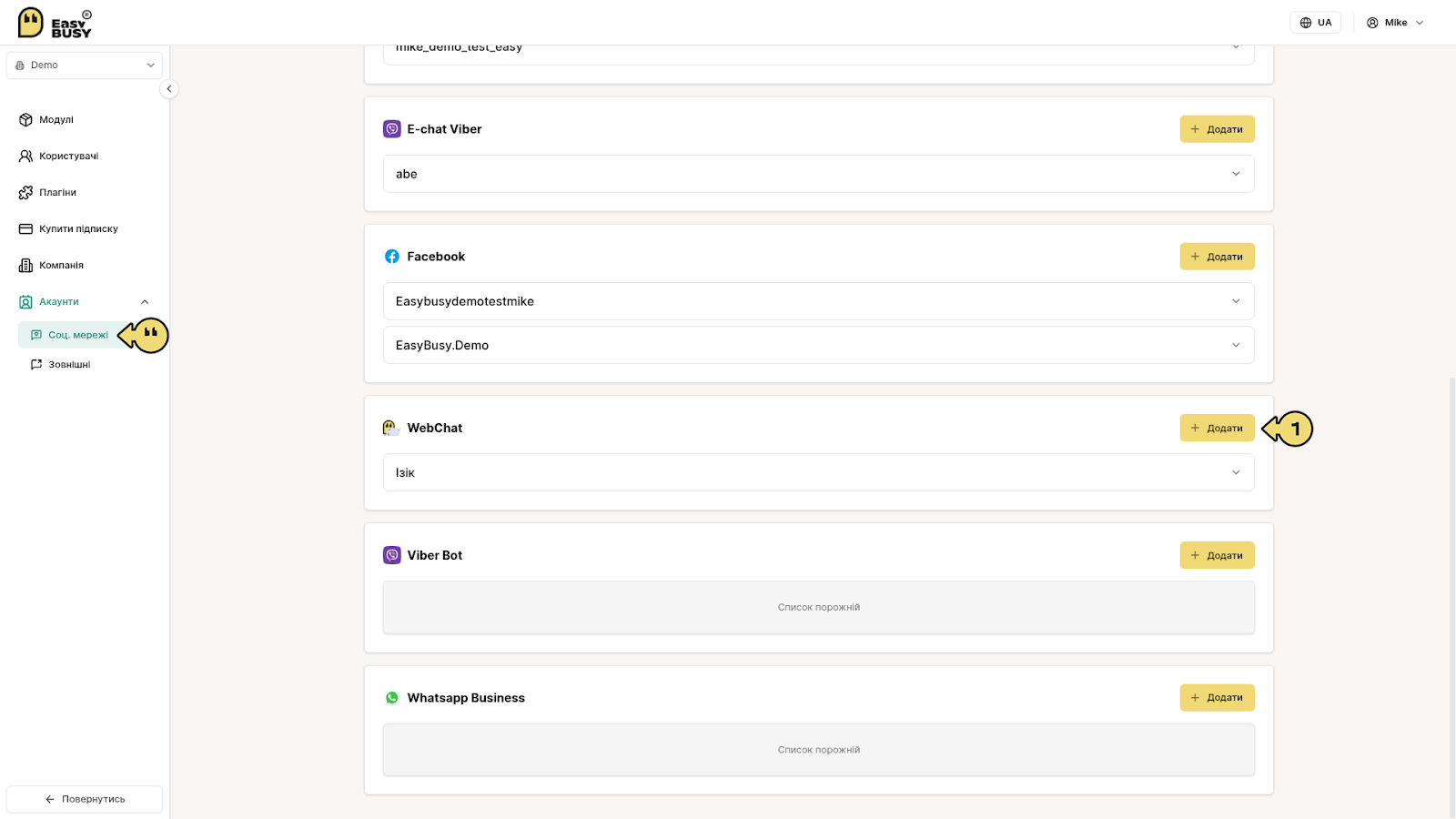Add a new Whatsapp Business account
Viewport: 1456px width, 819px height.
coord(1217,698)
